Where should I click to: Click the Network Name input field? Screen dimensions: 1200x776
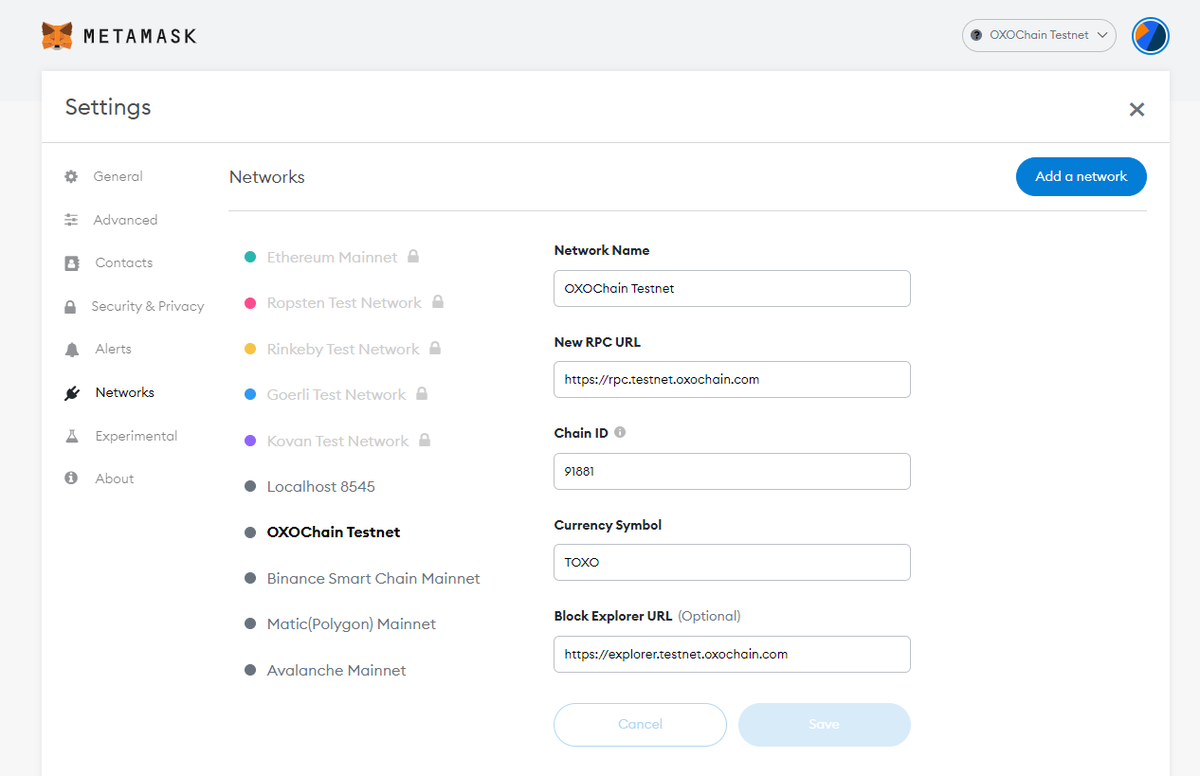pos(732,288)
